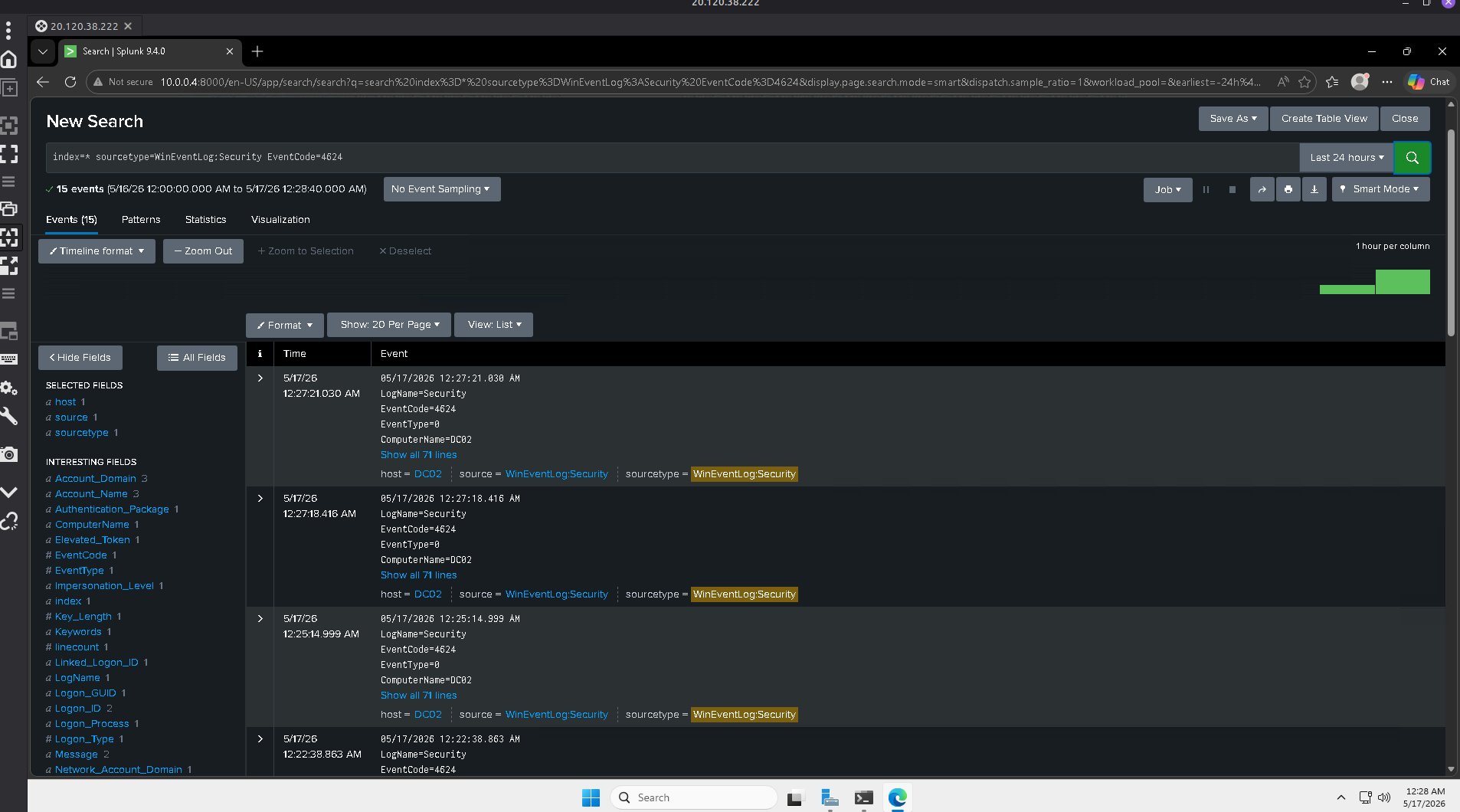The height and width of the screenshot is (812, 1460).
Task: Open browser profile avatar
Action: click(x=1360, y=82)
